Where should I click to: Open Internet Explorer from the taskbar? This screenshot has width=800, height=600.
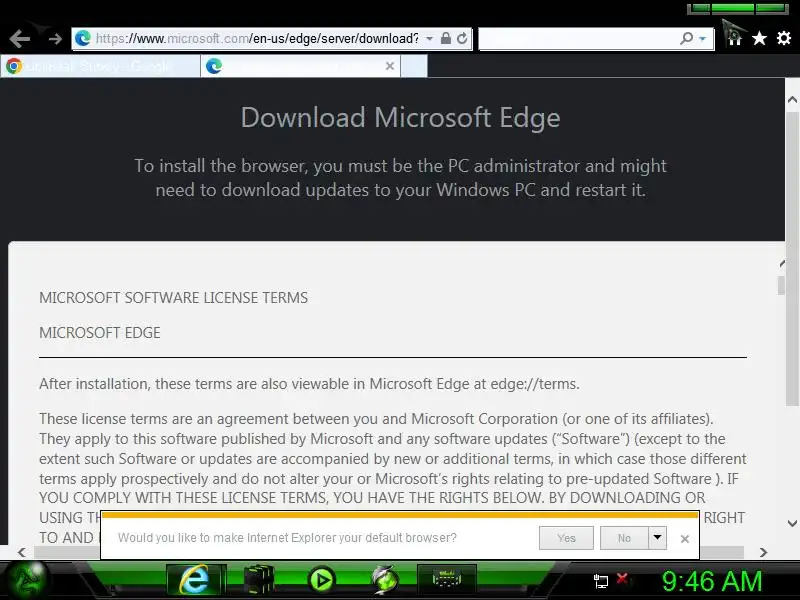[x=195, y=580]
